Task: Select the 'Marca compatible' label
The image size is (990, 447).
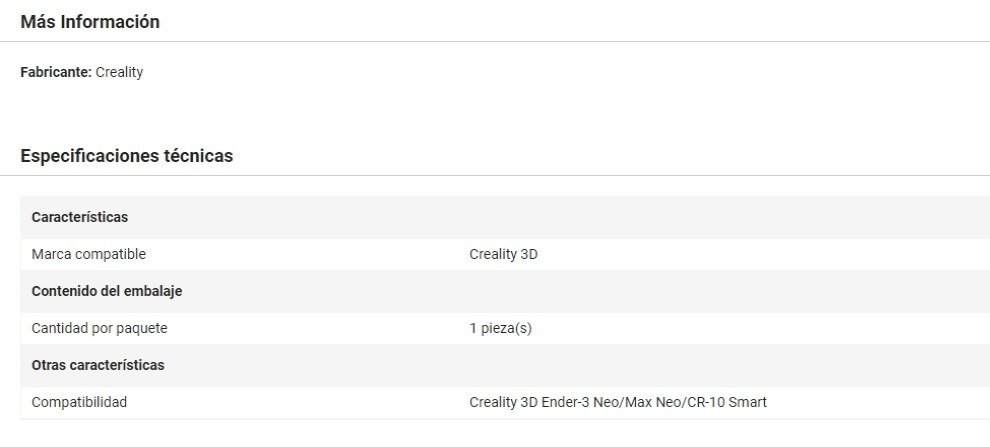Action: coord(89,254)
